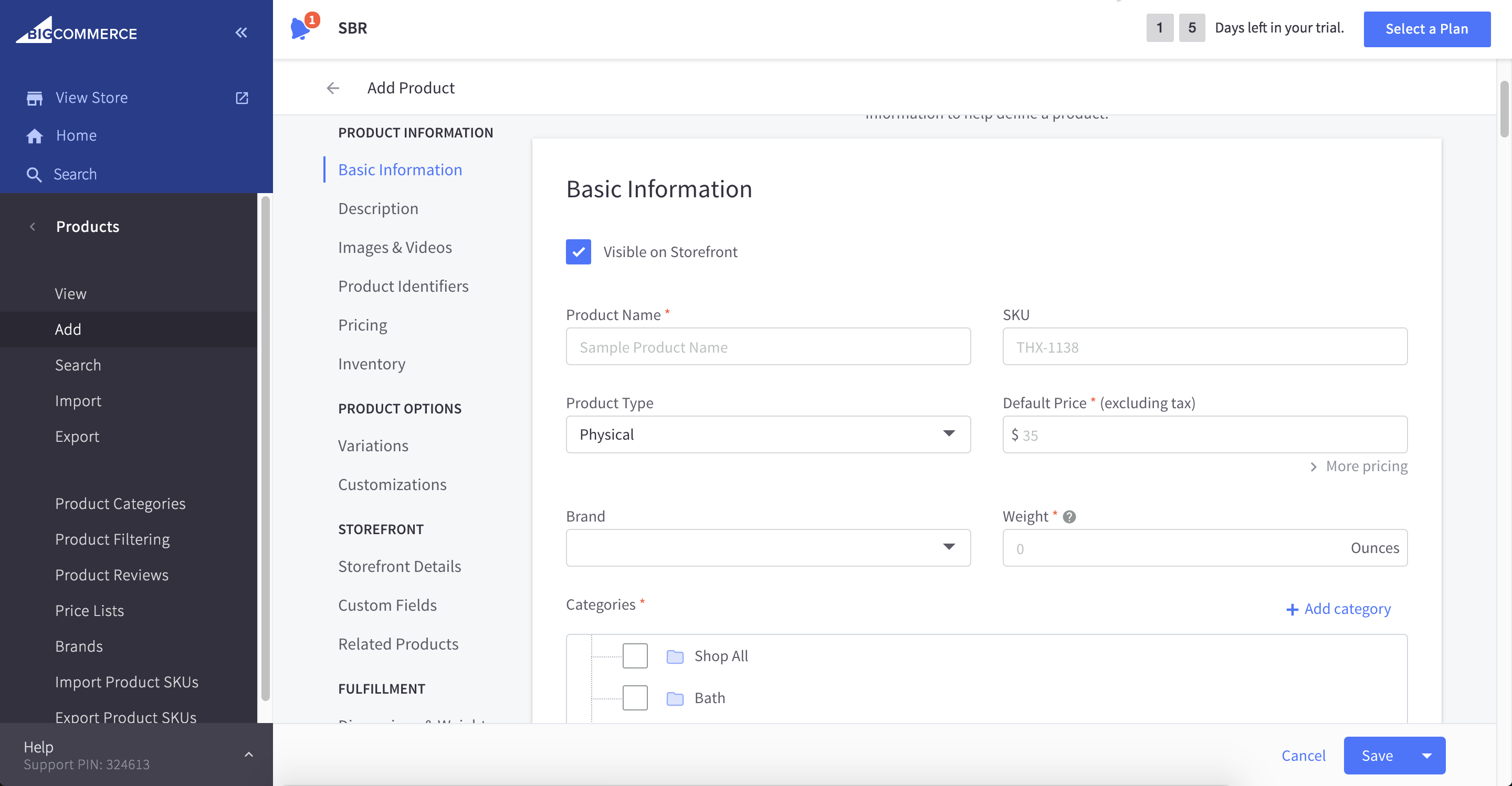This screenshot has height=786, width=1512.
Task: Jump to Custom Fields section
Action: pos(387,605)
